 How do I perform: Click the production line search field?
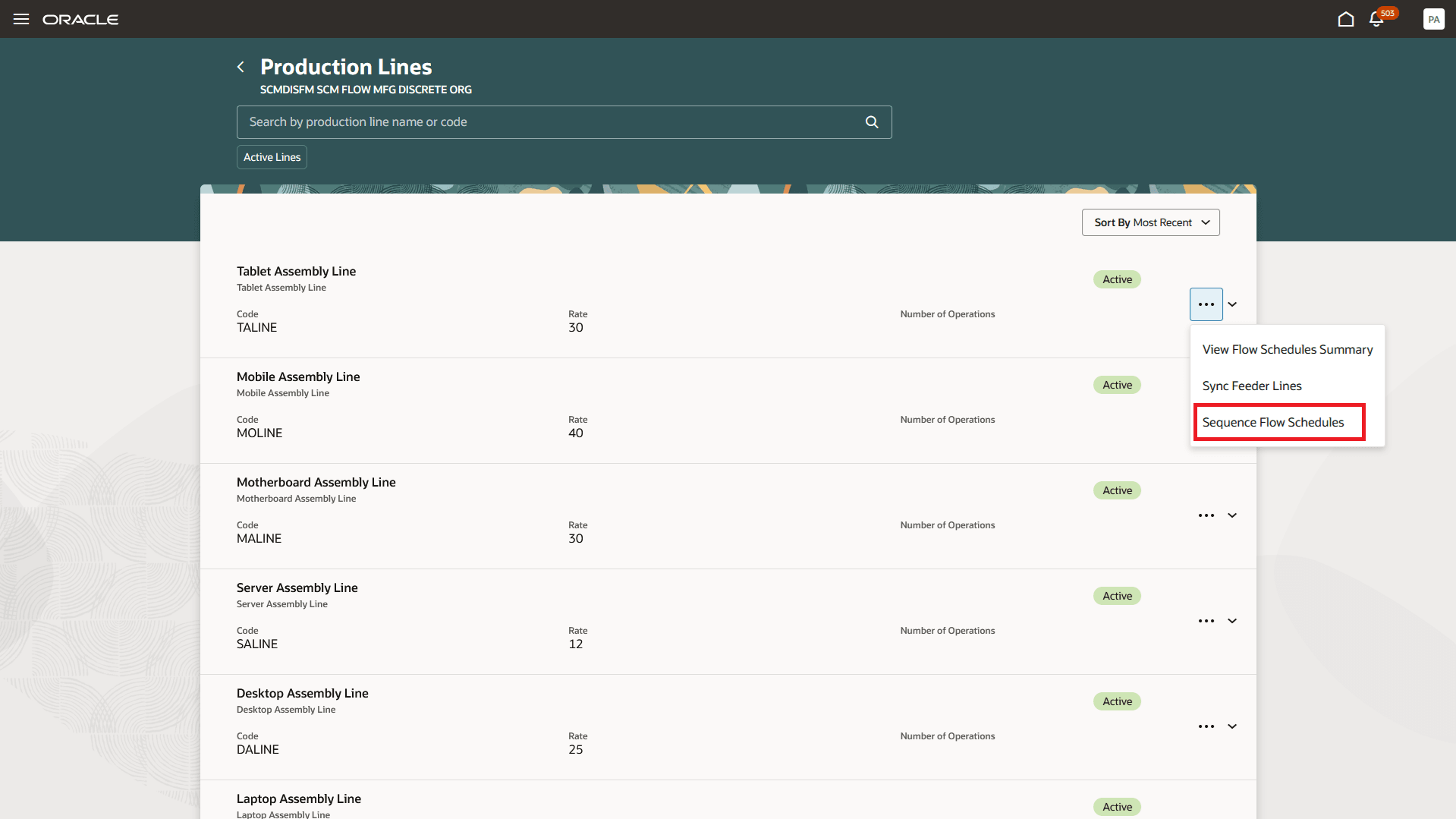coord(531,121)
